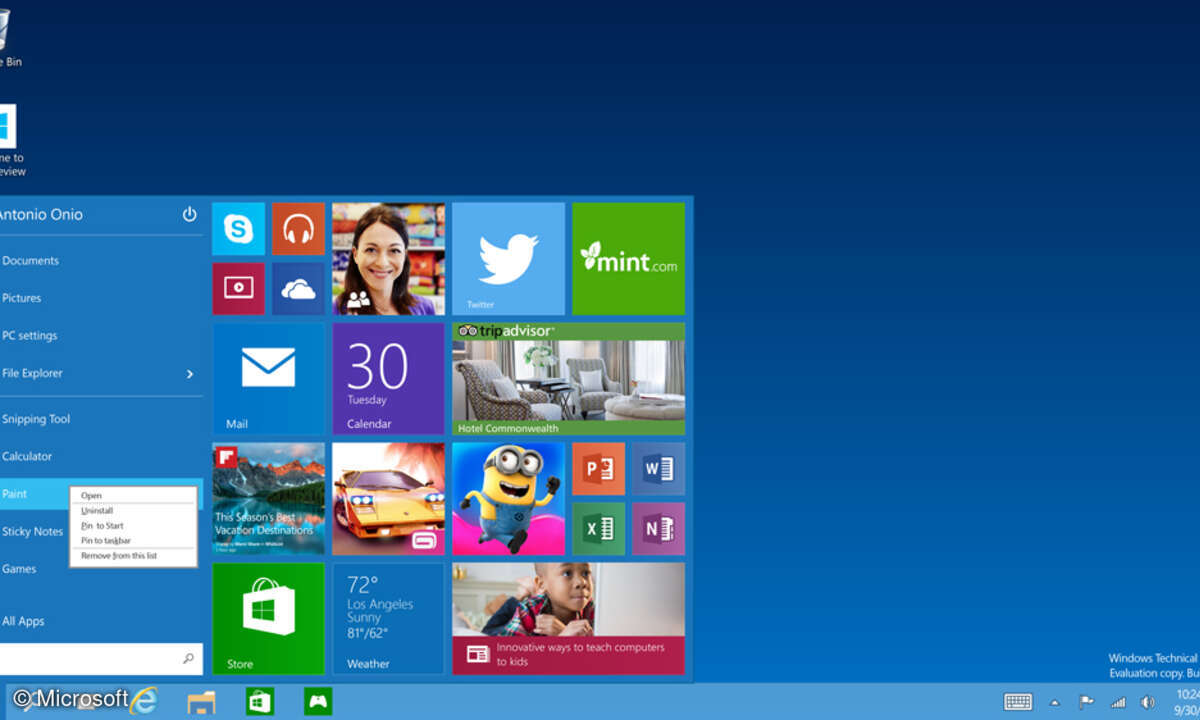The width and height of the screenshot is (1200, 720).
Task: Open the Xbox Games icon on taskbar
Action: coord(319,702)
